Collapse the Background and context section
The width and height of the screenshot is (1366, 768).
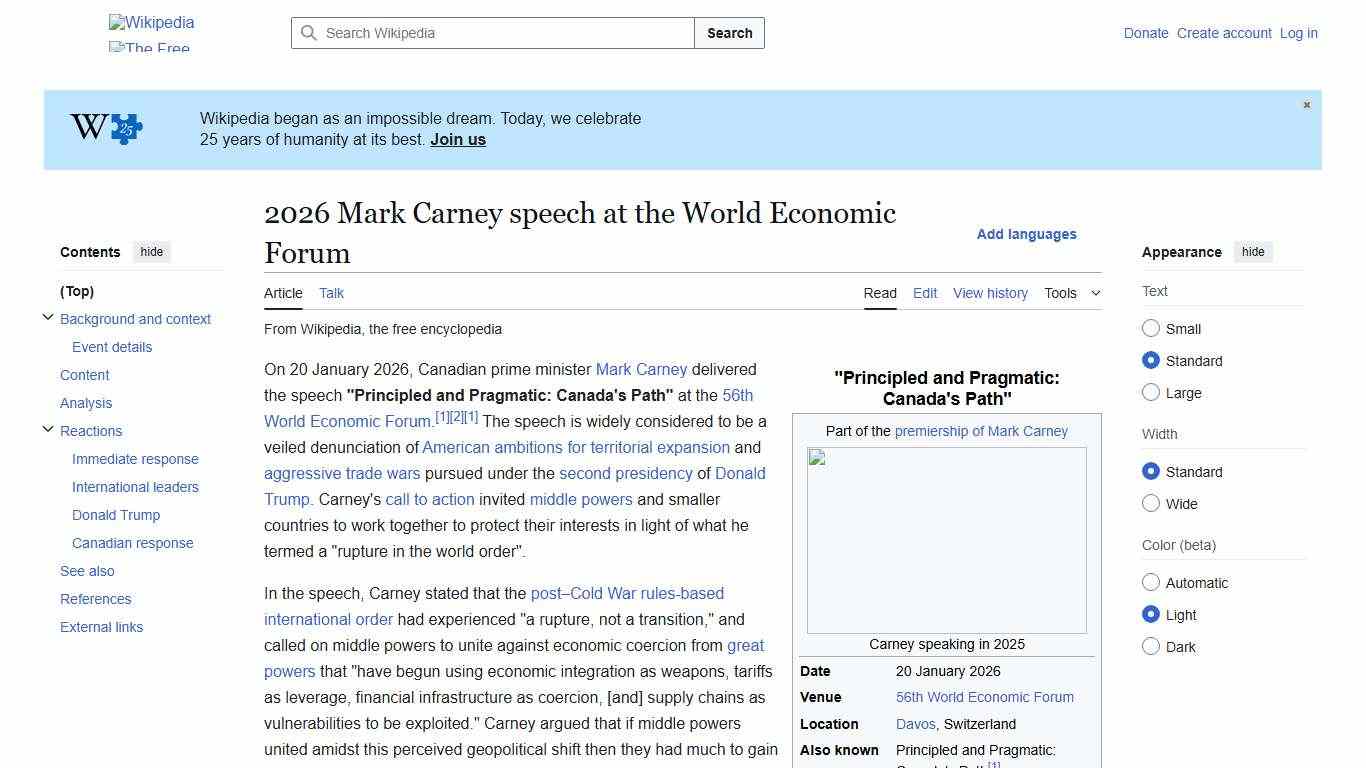(x=48, y=317)
